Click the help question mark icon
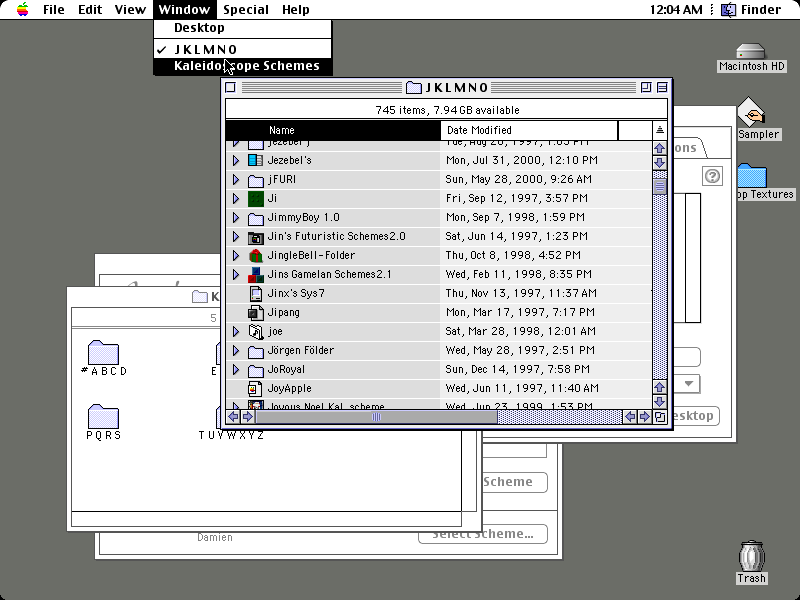This screenshot has width=800, height=600. (712, 176)
